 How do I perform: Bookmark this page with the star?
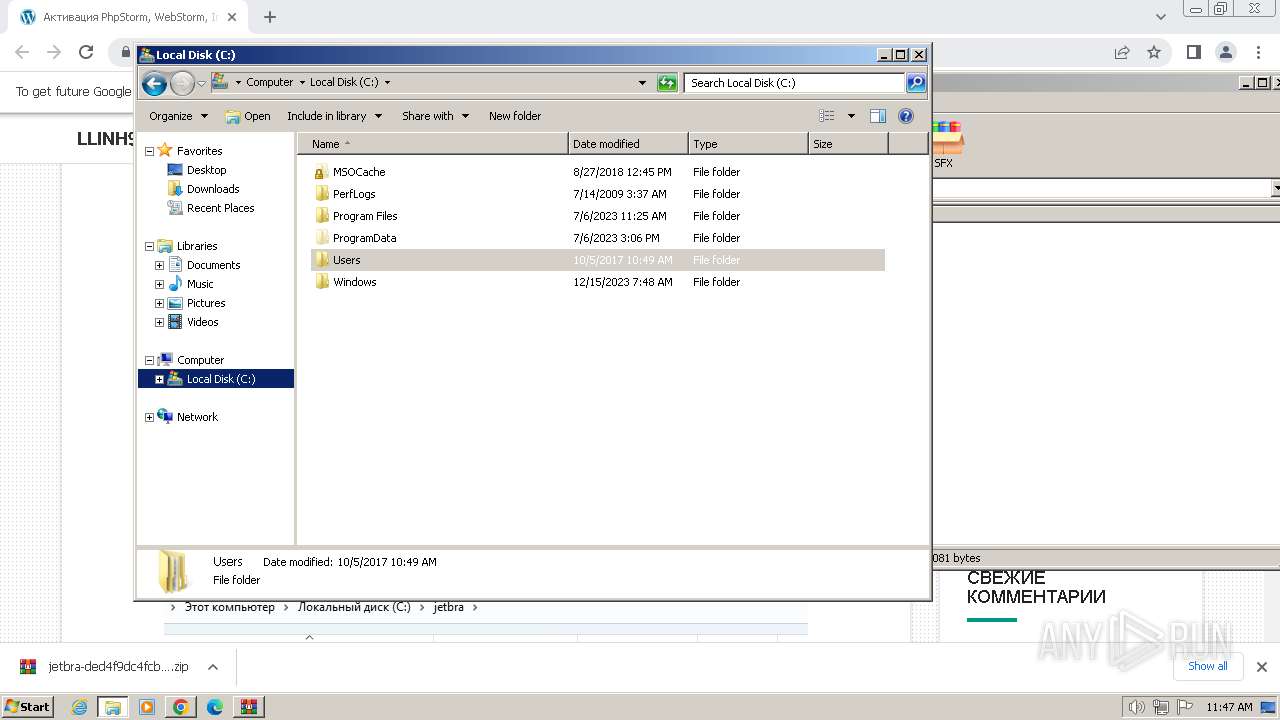coord(1154,52)
